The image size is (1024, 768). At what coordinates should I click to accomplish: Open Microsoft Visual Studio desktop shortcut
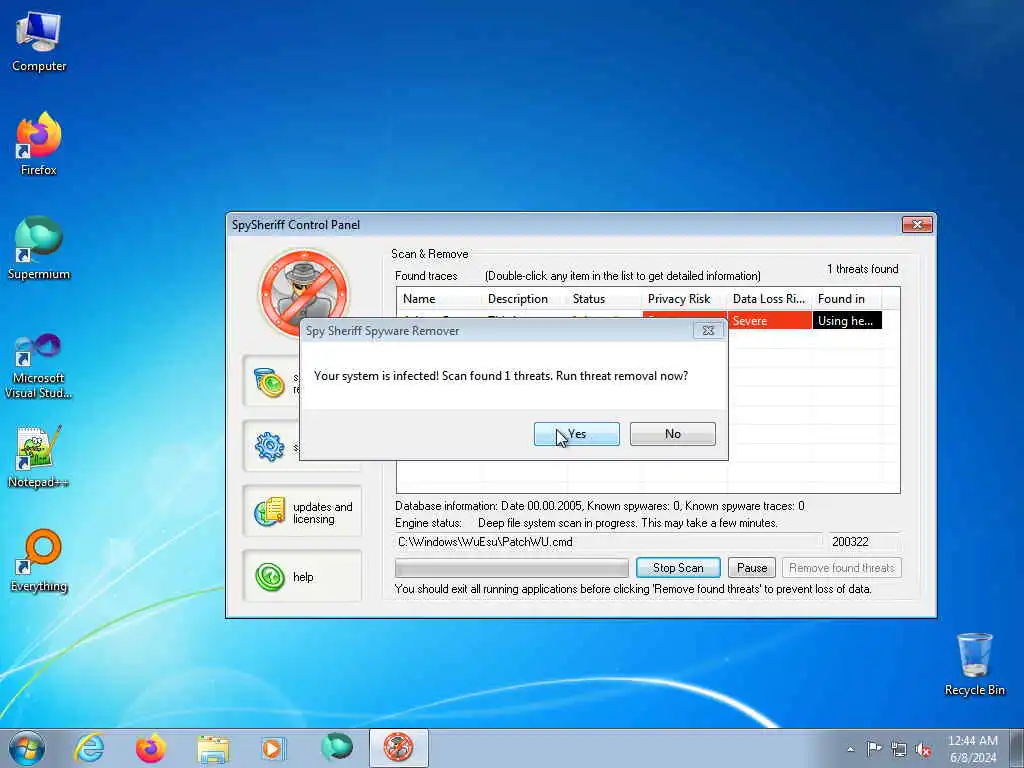pyautogui.click(x=39, y=366)
